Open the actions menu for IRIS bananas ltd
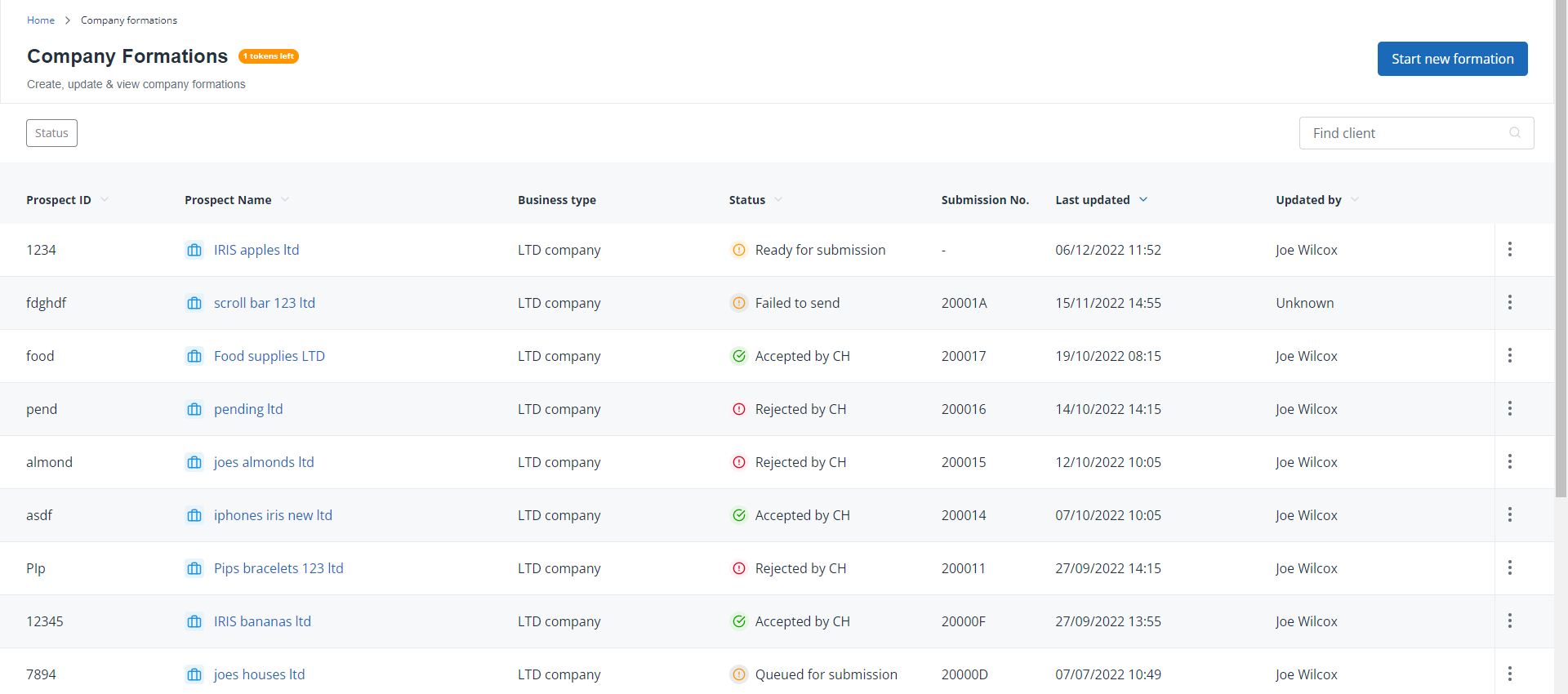 [1509, 621]
